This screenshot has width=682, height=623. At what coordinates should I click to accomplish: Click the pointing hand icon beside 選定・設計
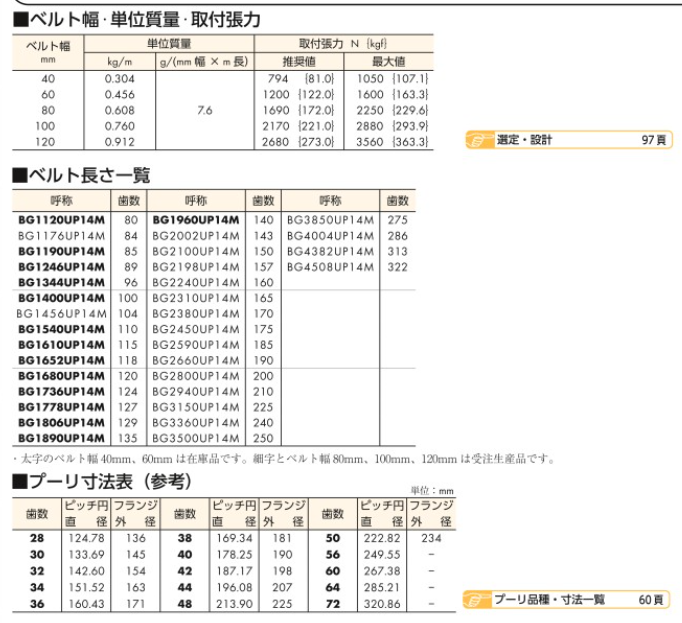479,140
